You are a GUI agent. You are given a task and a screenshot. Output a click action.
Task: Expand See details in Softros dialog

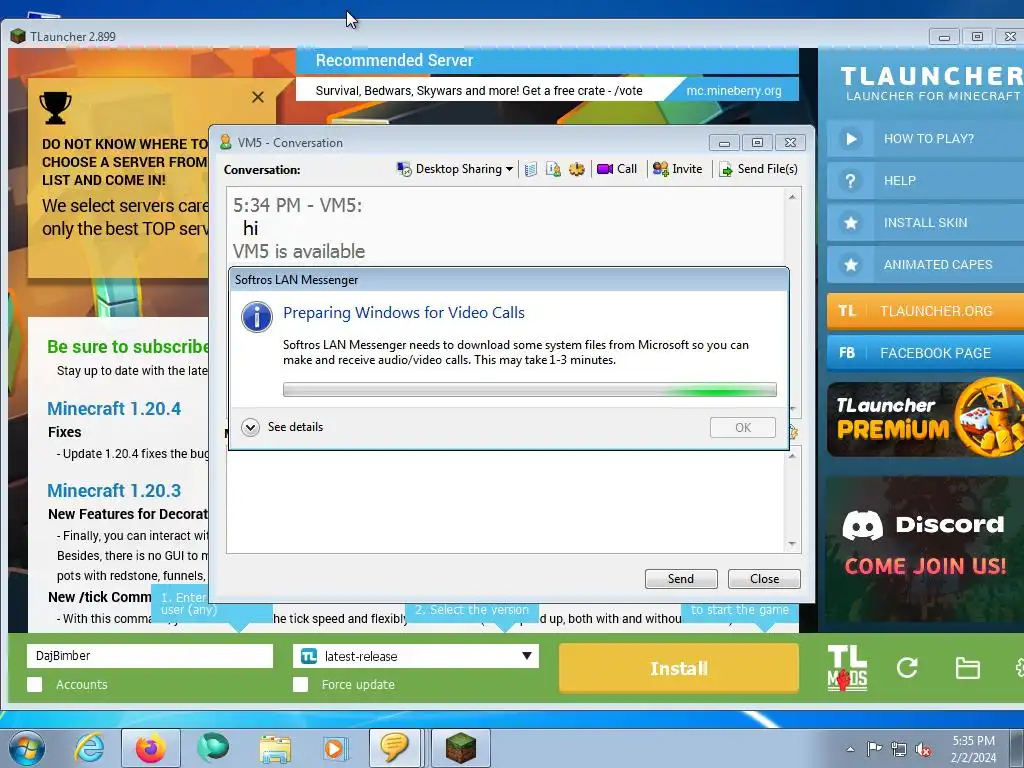tap(283, 427)
